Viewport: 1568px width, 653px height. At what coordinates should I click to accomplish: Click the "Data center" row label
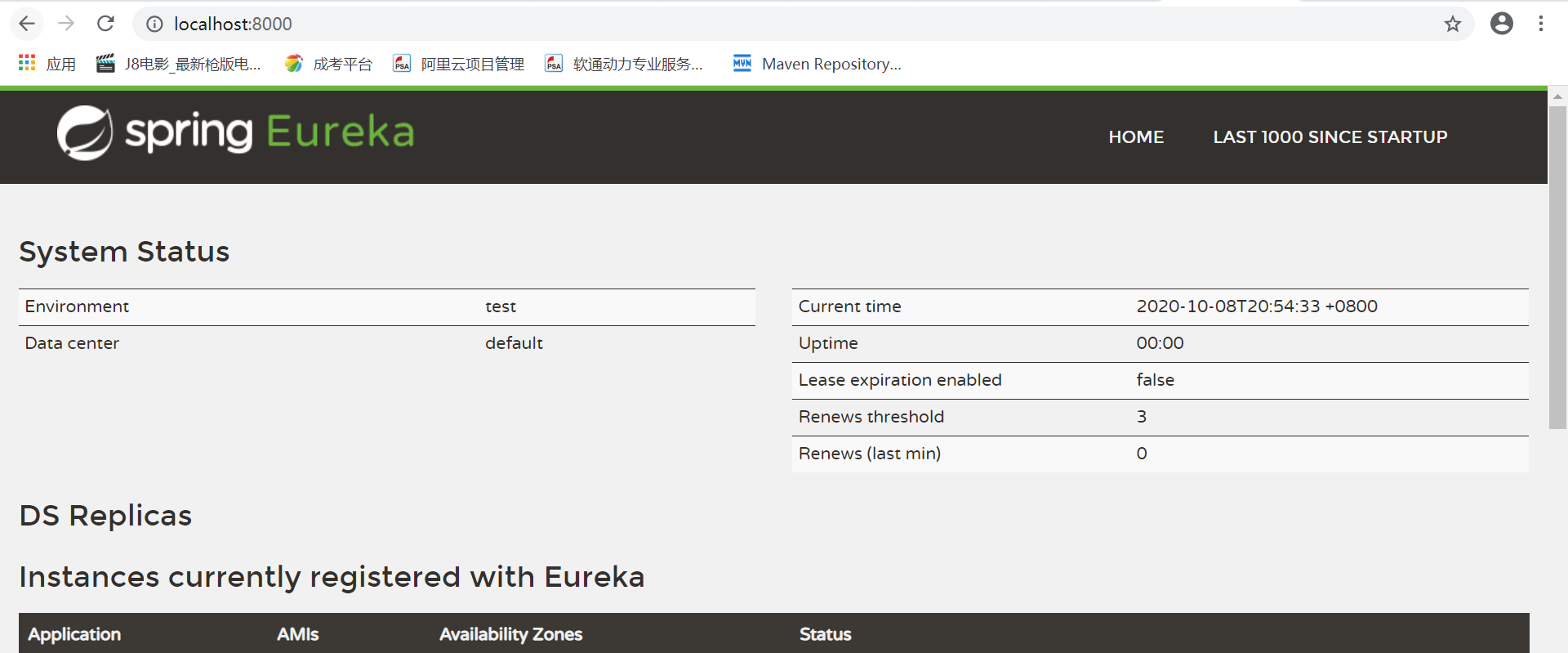[72, 343]
